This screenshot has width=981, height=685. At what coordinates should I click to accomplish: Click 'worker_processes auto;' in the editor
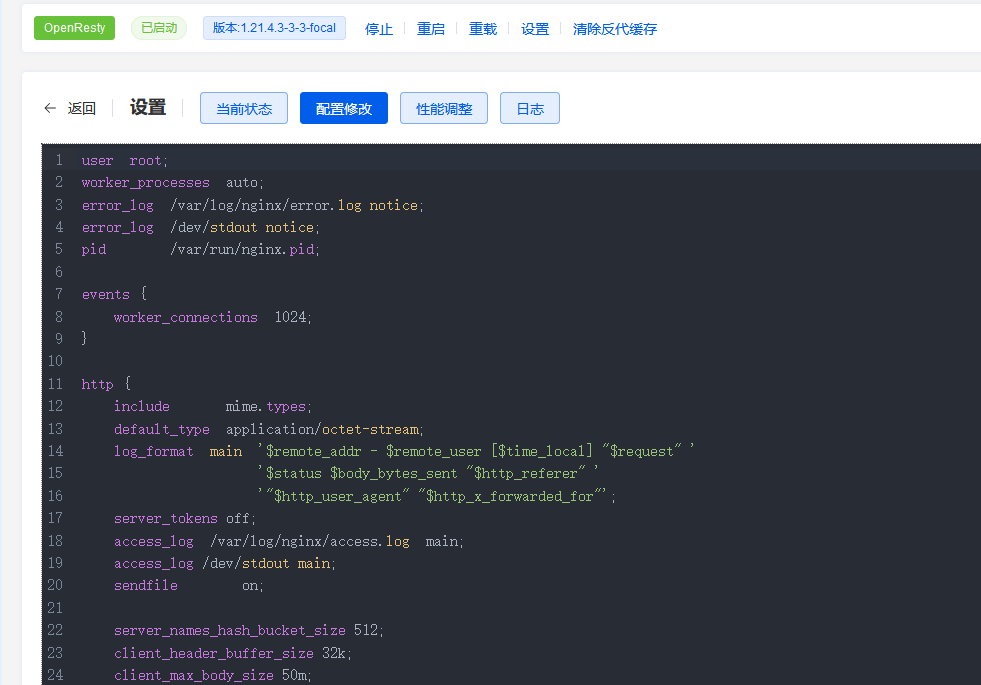pos(173,183)
